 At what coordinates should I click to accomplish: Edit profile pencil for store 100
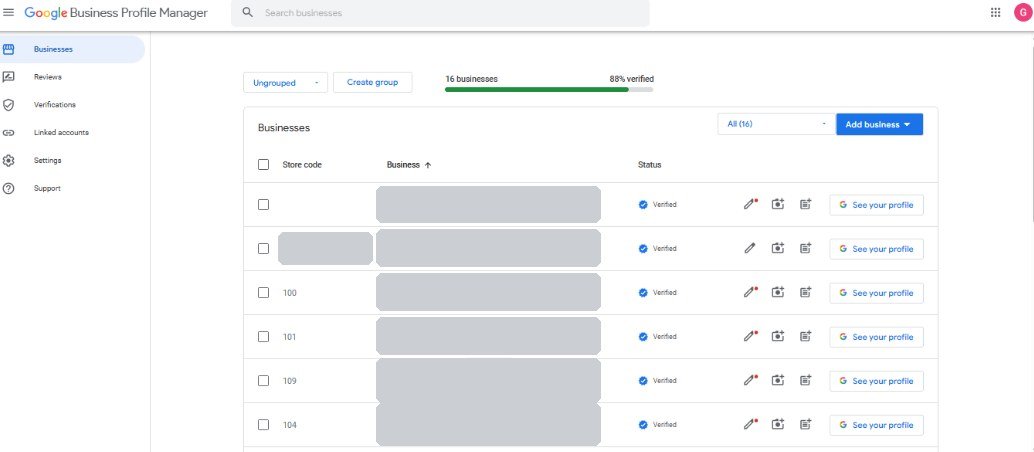click(x=750, y=292)
